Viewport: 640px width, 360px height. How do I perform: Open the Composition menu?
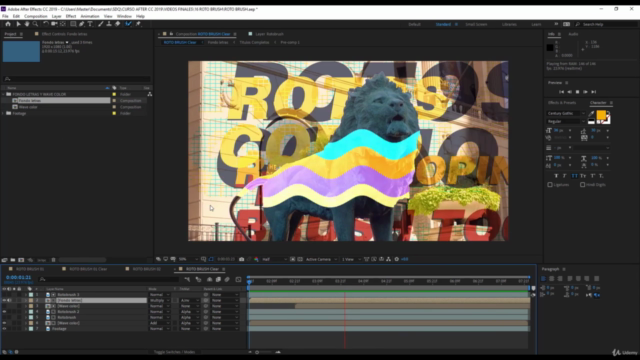click(x=36, y=16)
